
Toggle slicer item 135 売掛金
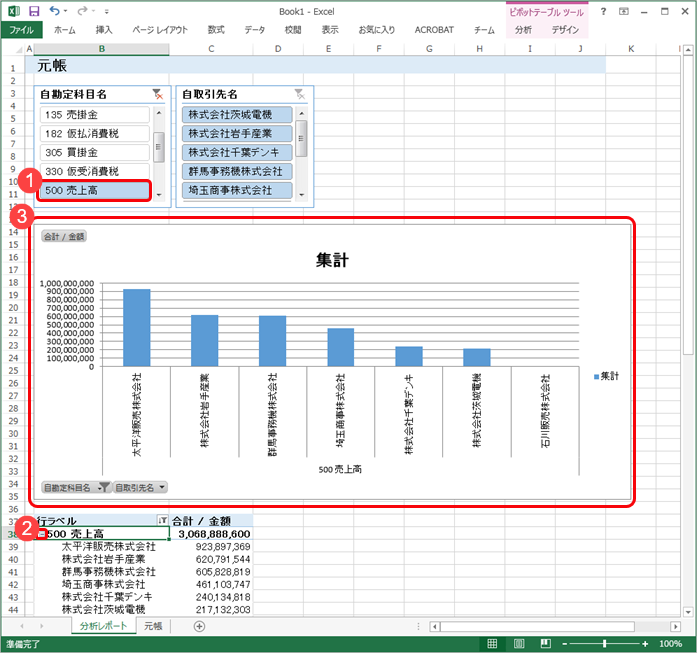point(95,115)
